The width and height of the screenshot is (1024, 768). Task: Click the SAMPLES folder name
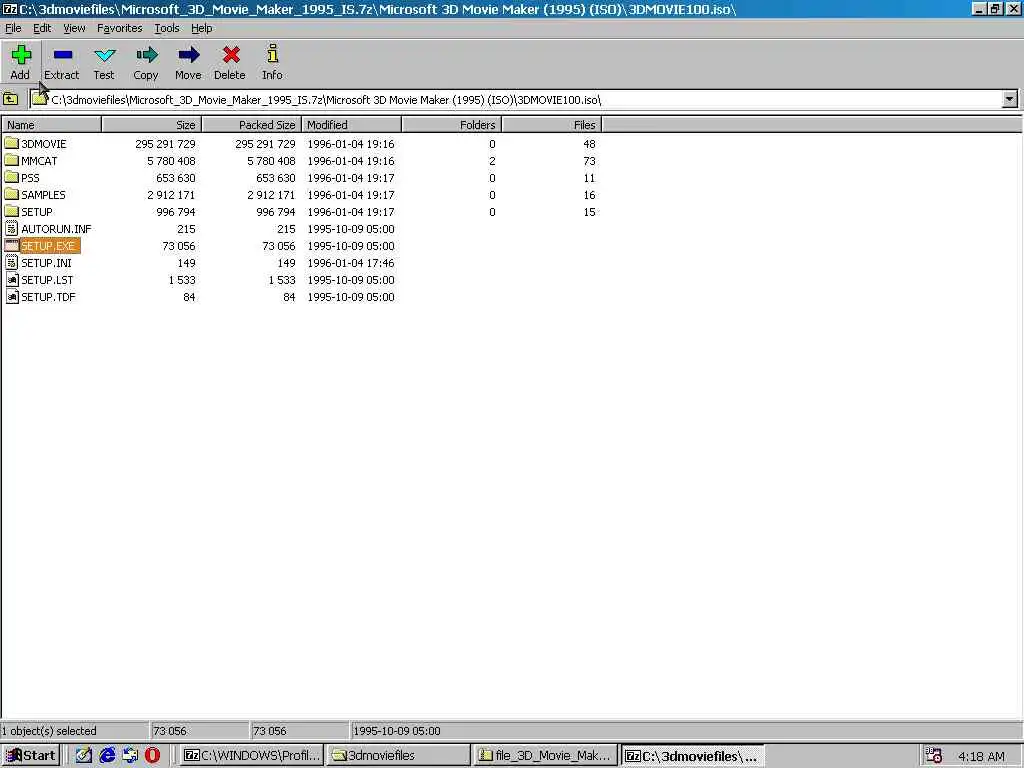click(43, 195)
